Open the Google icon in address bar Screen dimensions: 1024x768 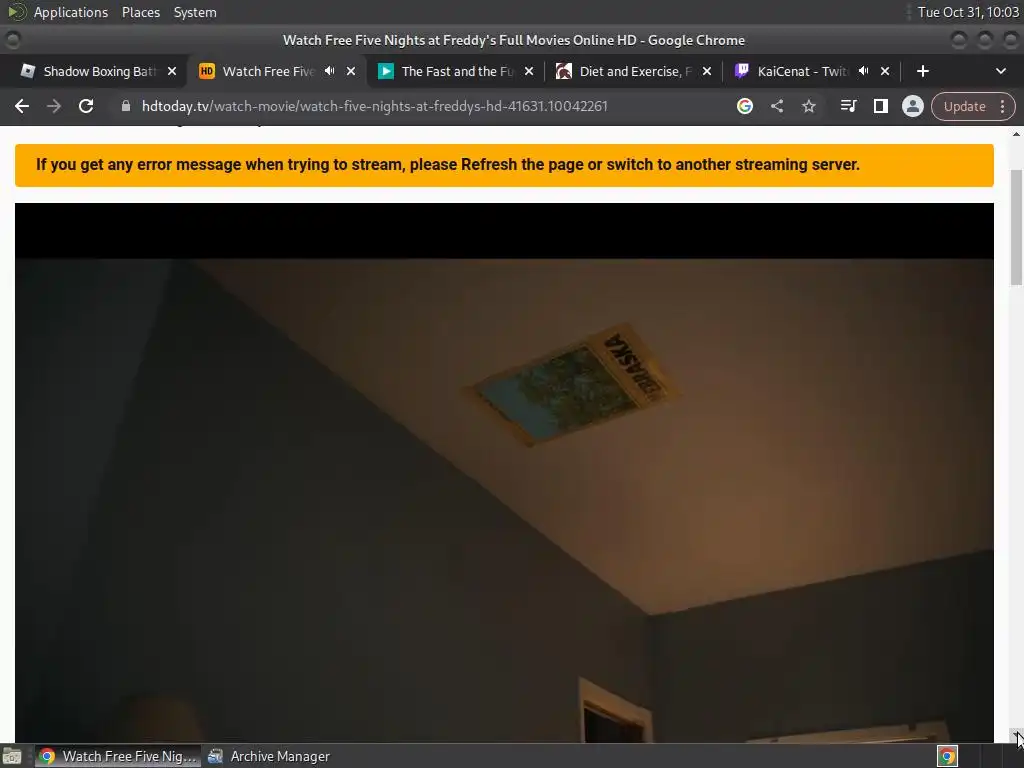click(744, 106)
